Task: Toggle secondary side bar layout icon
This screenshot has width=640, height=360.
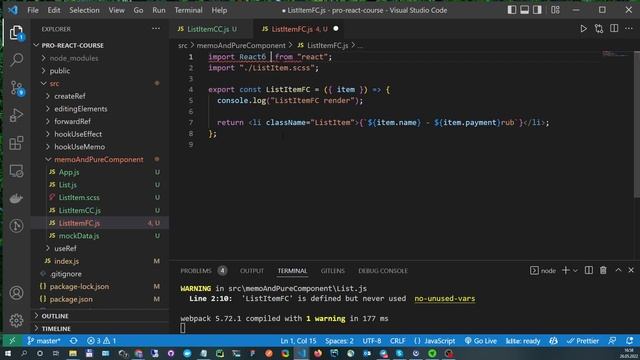Action: tap(538, 10)
